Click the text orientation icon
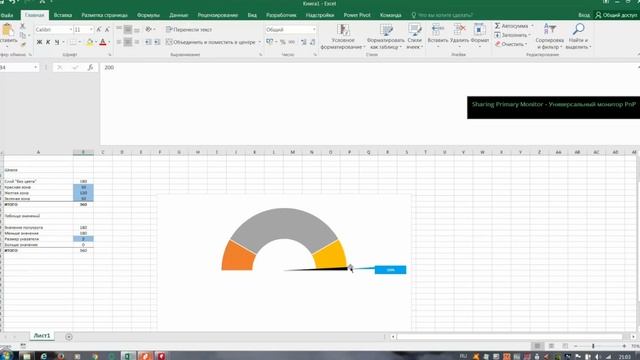 click(x=149, y=29)
